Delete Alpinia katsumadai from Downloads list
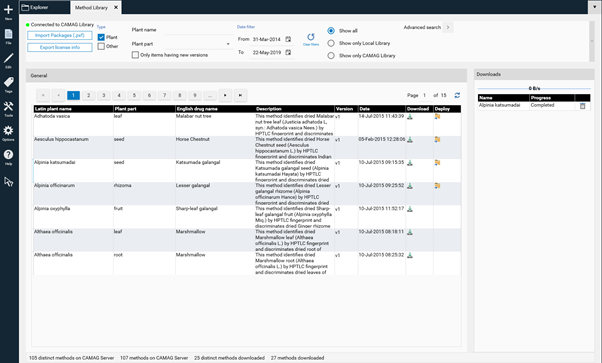The width and height of the screenshot is (602, 363). tap(582, 106)
